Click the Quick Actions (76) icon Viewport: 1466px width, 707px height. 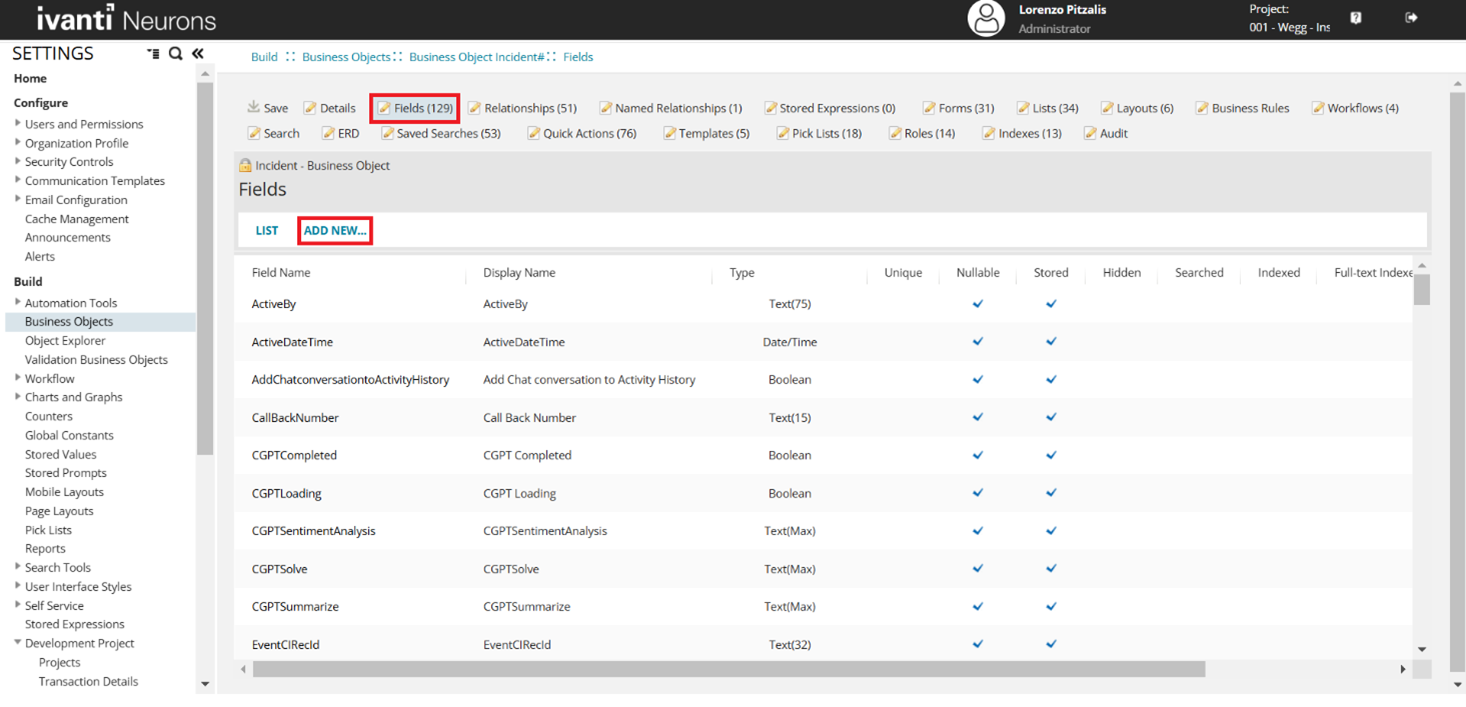[x=534, y=133]
